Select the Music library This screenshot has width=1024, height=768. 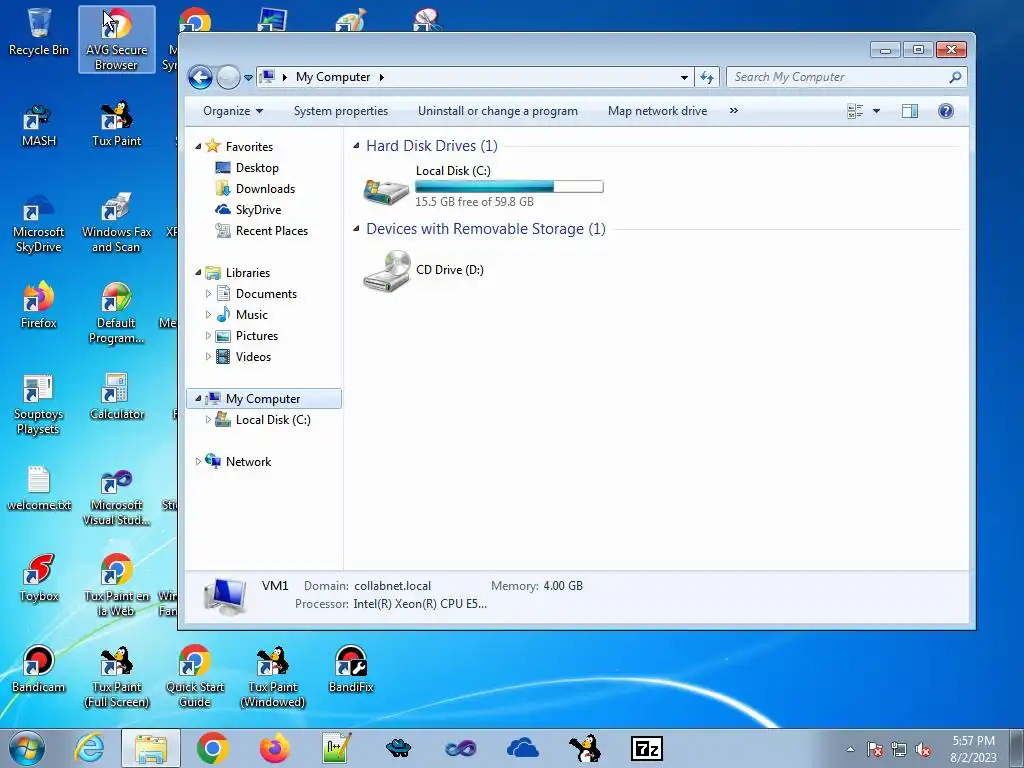tap(251, 315)
